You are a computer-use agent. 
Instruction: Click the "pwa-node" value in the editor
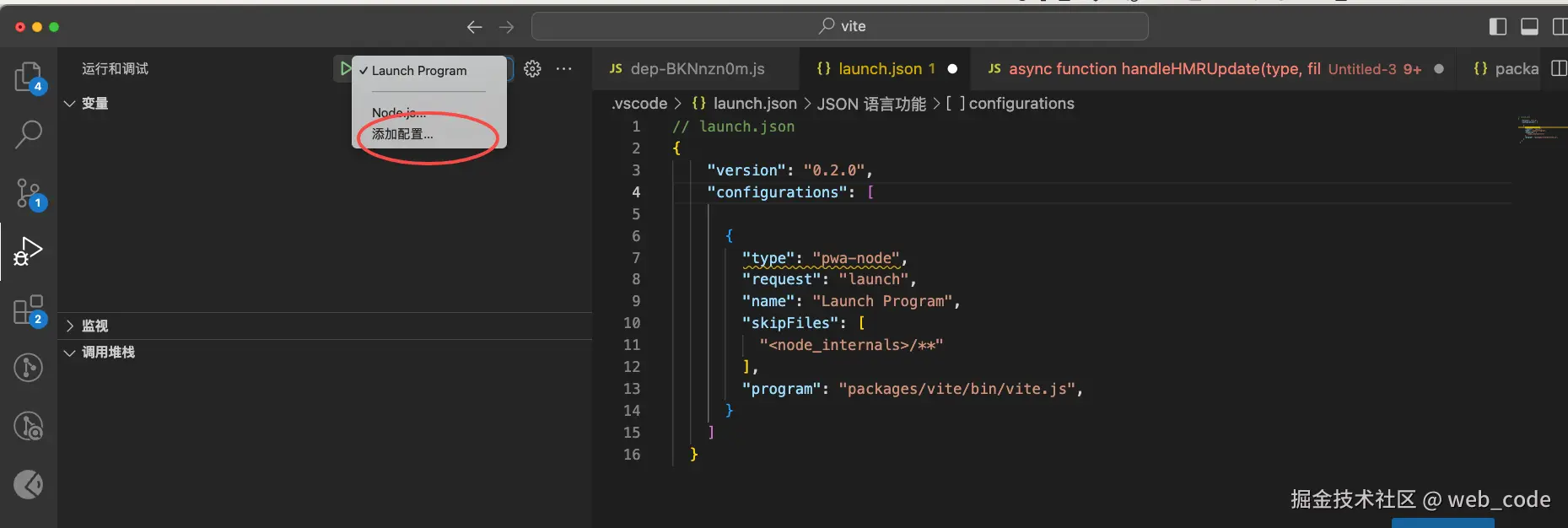pos(857,258)
